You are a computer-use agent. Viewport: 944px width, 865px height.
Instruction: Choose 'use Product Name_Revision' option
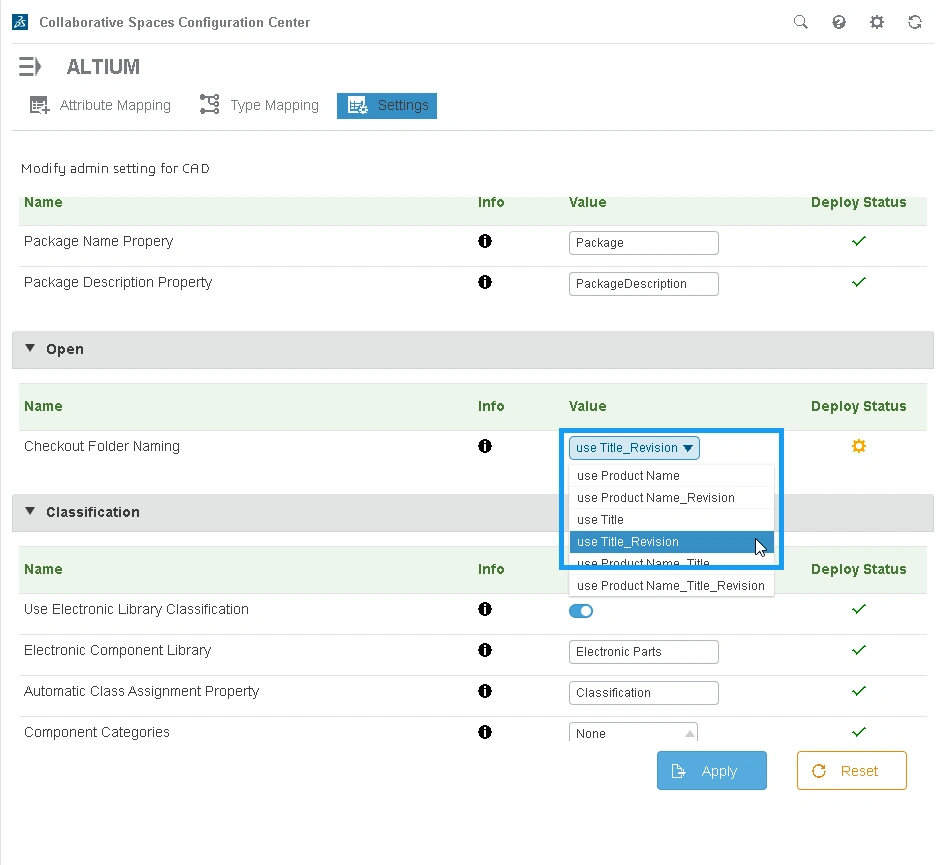click(x=671, y=498)
